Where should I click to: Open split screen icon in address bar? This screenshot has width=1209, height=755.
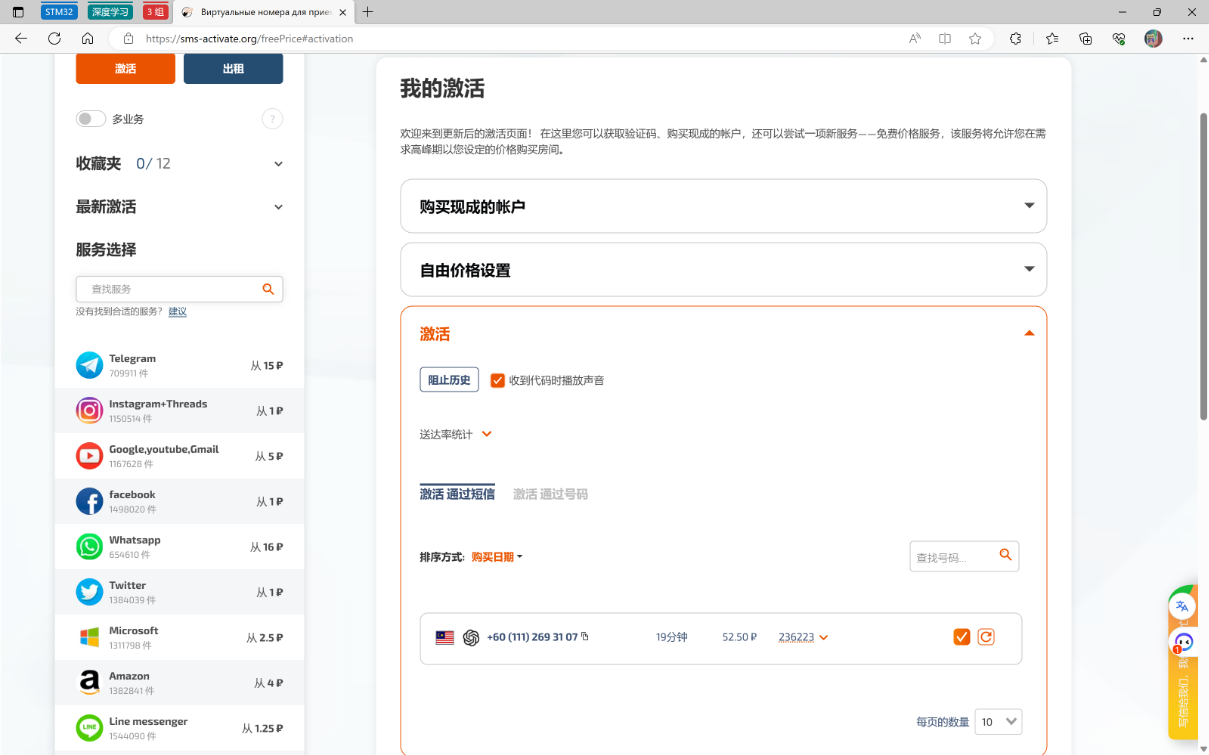[x=945, y=38]
